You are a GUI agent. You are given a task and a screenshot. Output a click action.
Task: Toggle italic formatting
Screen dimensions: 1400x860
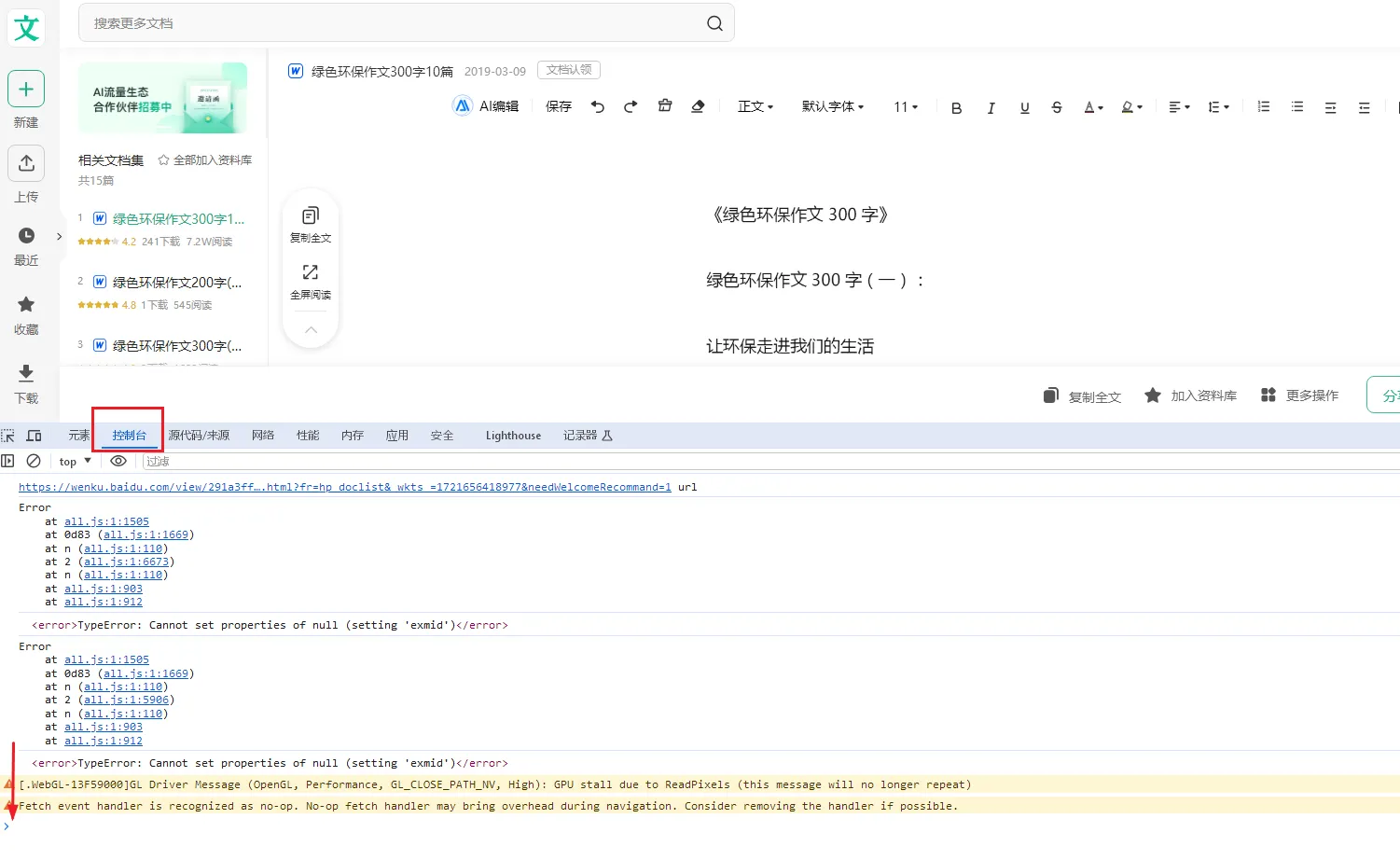point(991,108)
